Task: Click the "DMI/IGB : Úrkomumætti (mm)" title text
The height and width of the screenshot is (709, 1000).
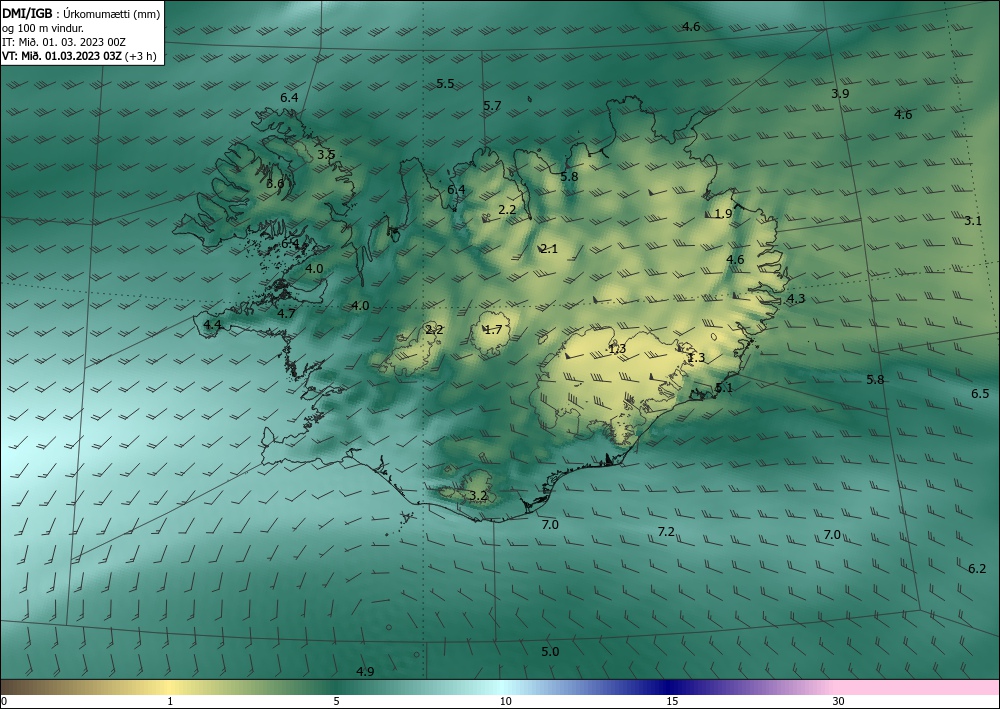Action: 81,13
